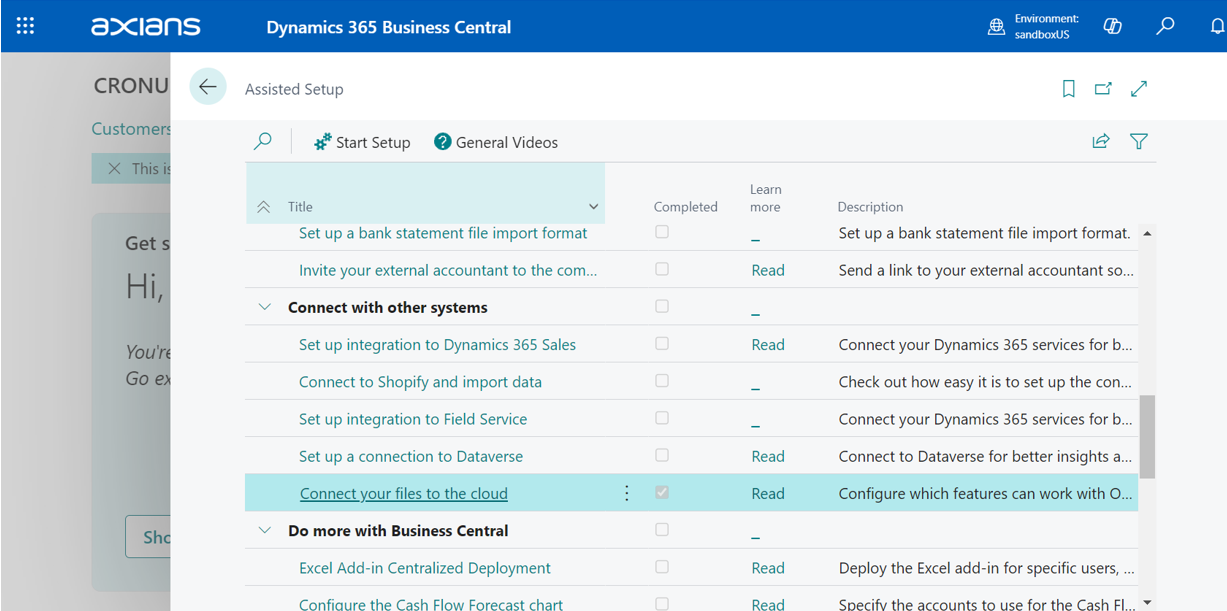Viewport: 1227px width, 611px height.
Task: Expand the page with the full-screen arrows icon
Action: click(x=1139, y=89)
